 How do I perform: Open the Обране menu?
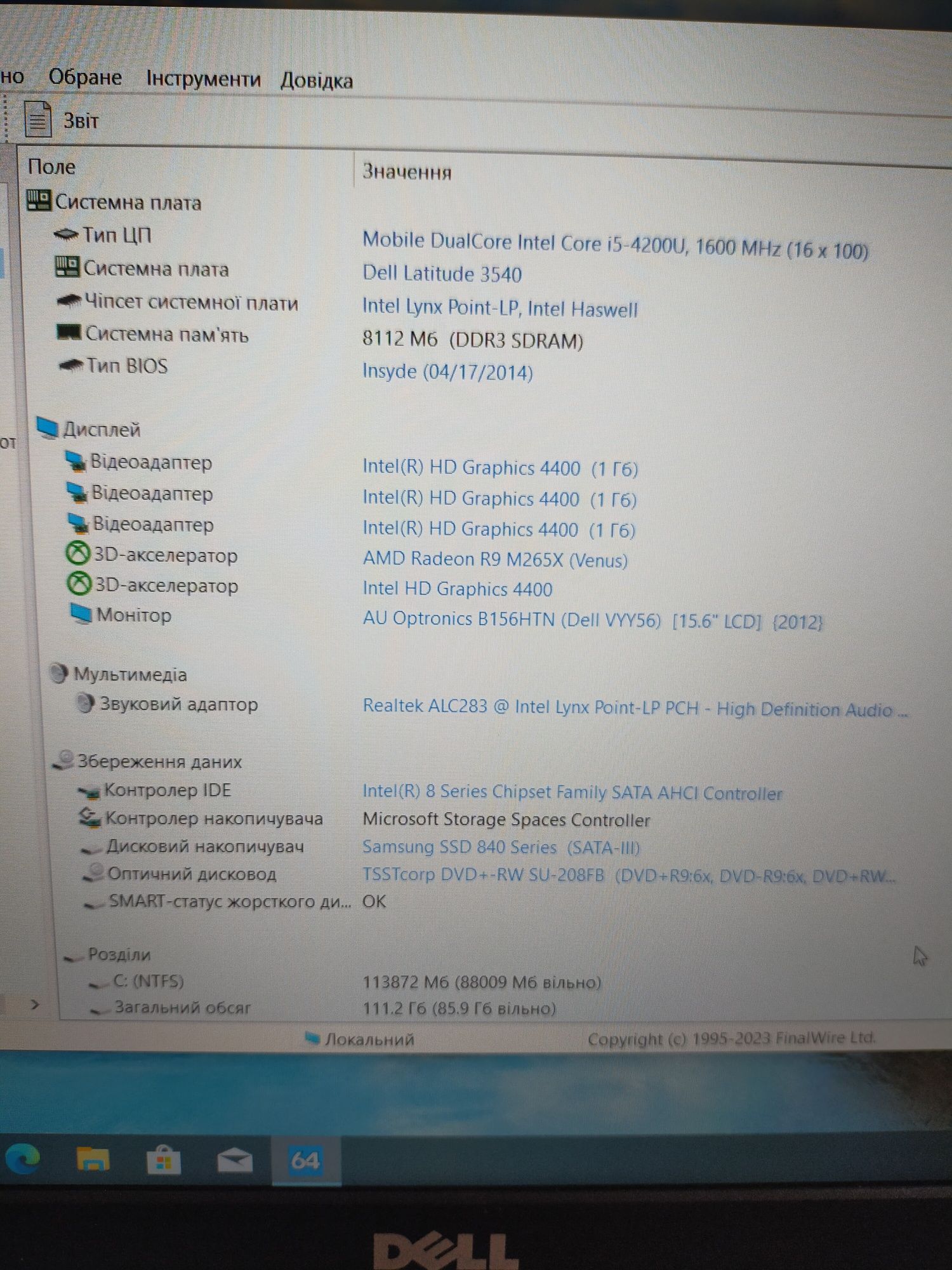click(85, 77)
